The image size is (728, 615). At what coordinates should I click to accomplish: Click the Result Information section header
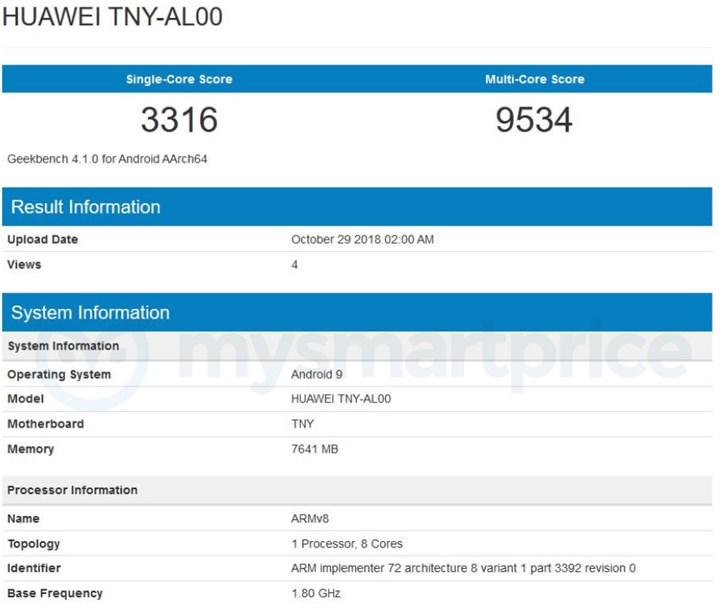85,207
